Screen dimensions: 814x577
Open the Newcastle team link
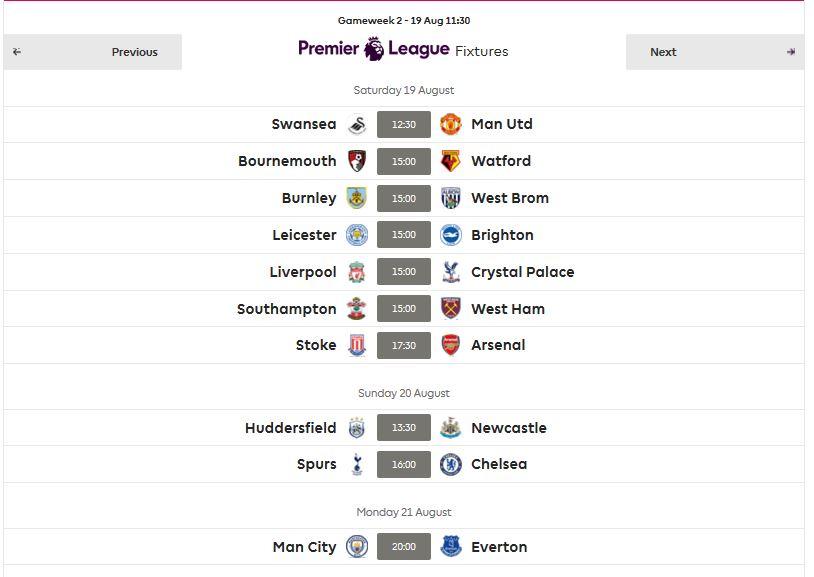click(509, 428)
